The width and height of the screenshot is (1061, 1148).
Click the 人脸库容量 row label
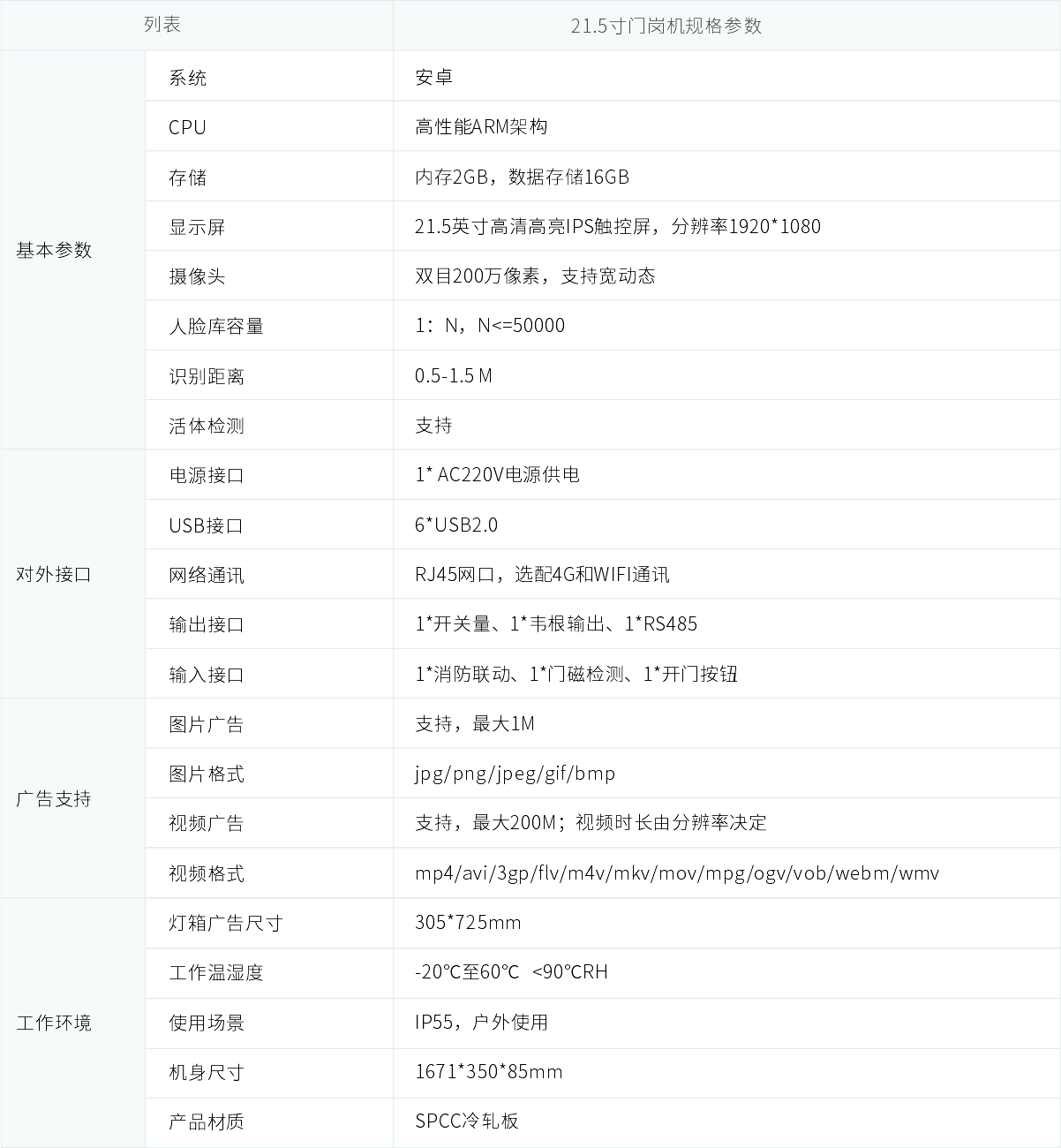[216, 326]
